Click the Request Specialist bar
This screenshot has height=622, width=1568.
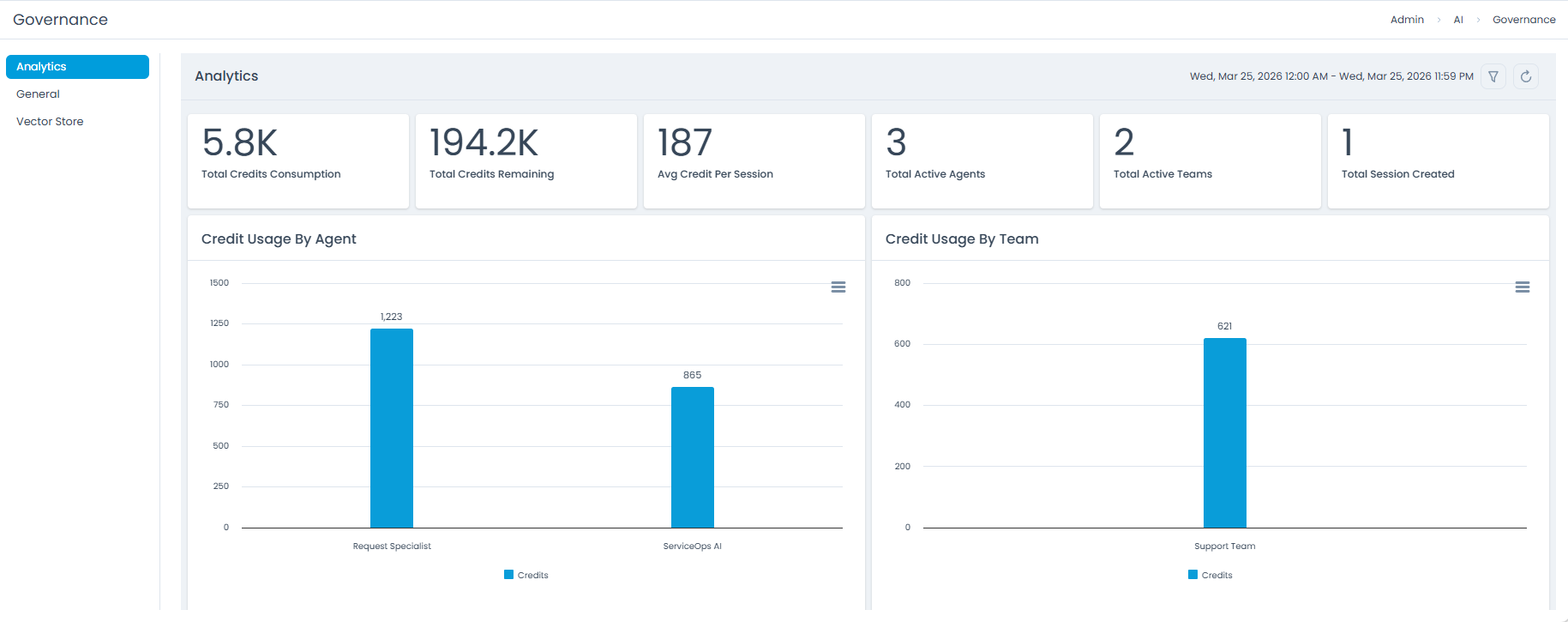(x=392, y=428)
